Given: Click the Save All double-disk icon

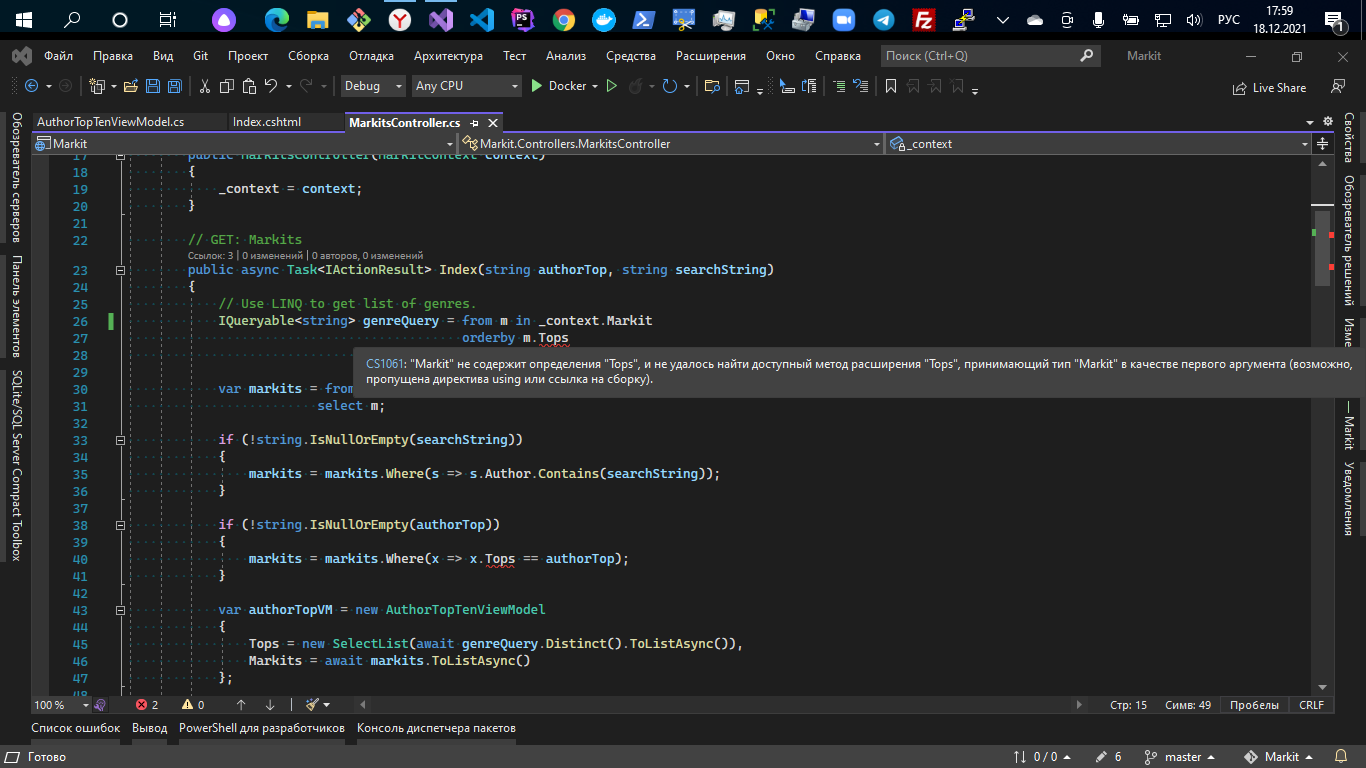Looking at the screenshot, I should click(x=174, y=86).
